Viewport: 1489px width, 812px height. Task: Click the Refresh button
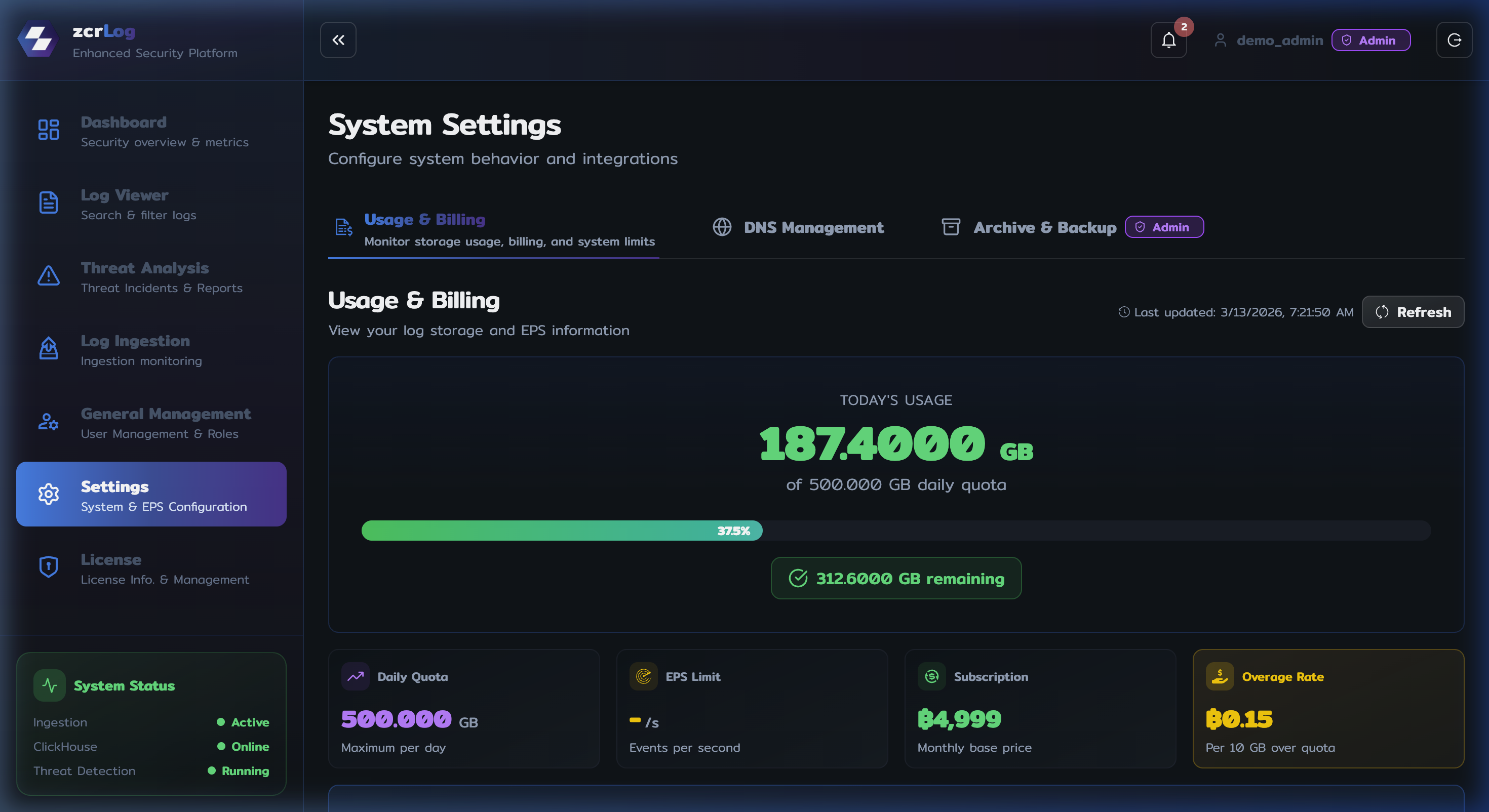click(1413, 312)
